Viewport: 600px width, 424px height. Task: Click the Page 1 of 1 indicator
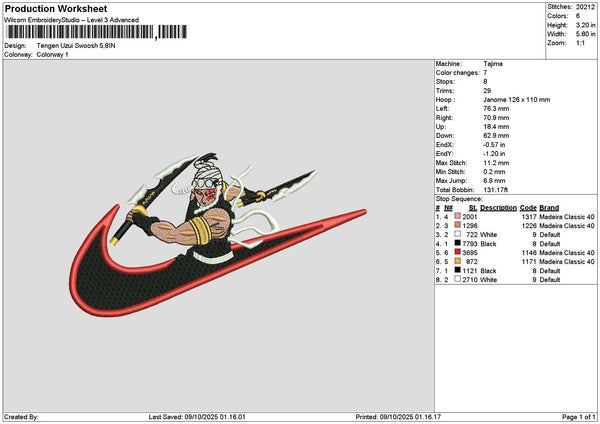pos(579,417)
